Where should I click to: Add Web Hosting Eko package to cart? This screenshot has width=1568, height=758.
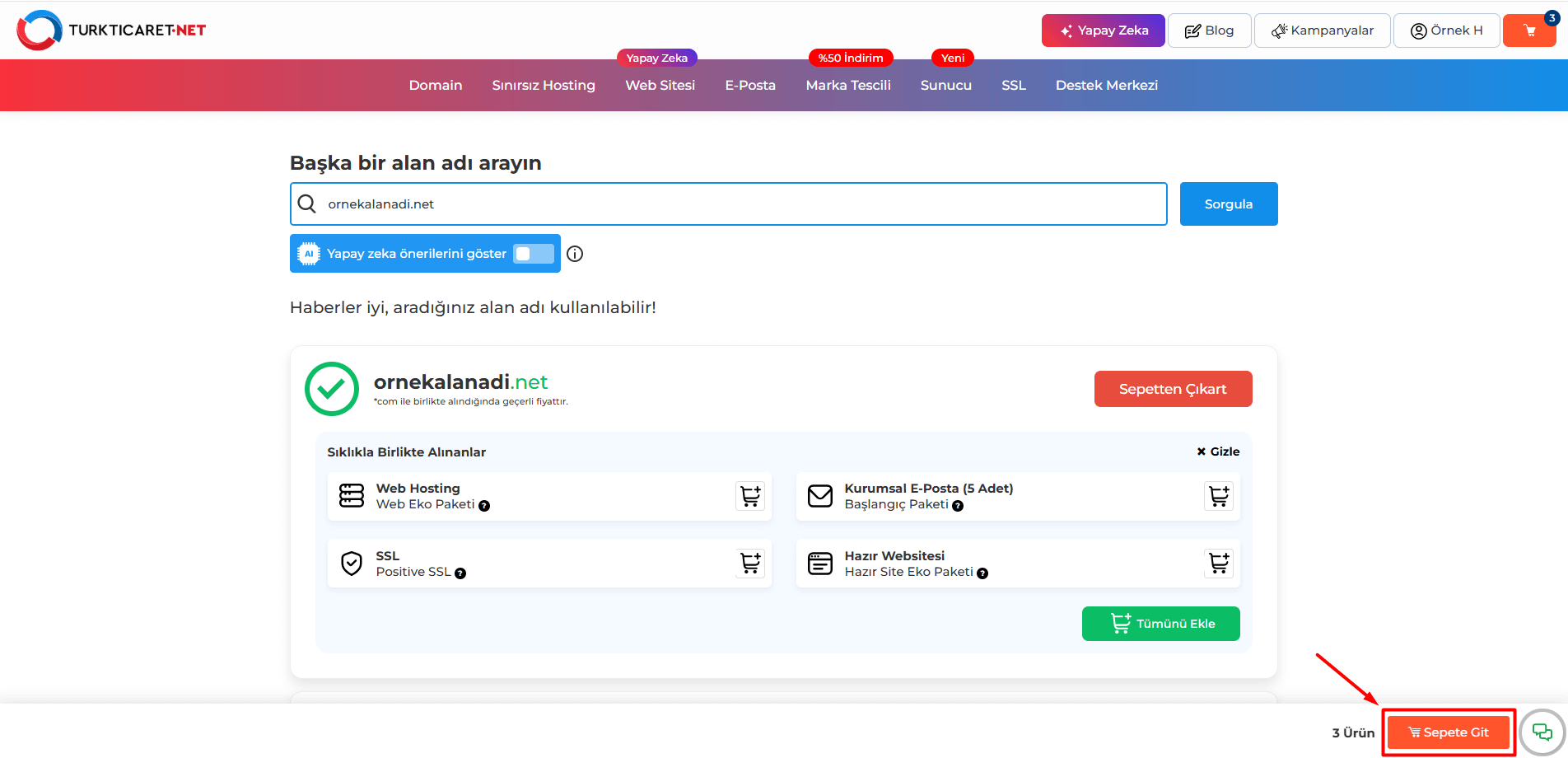[x=750, y=496]
